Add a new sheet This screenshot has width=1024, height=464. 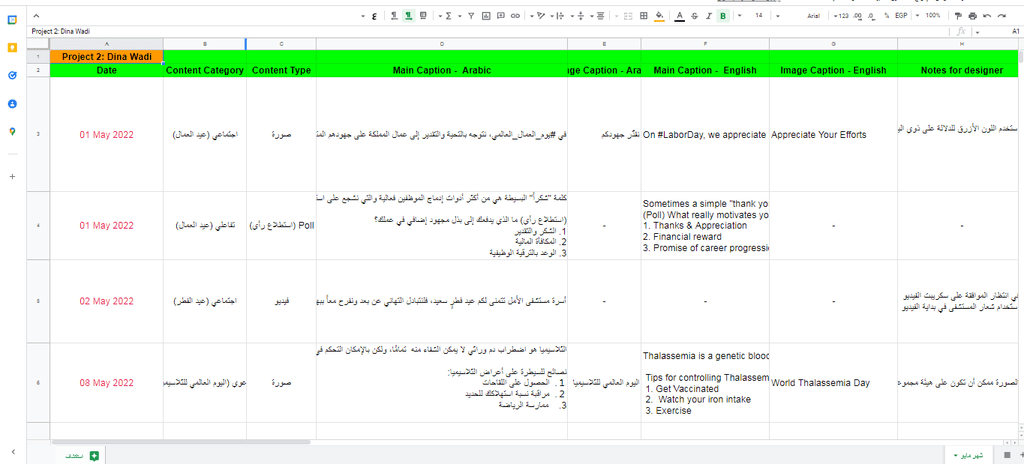[x=1021, y=455]
